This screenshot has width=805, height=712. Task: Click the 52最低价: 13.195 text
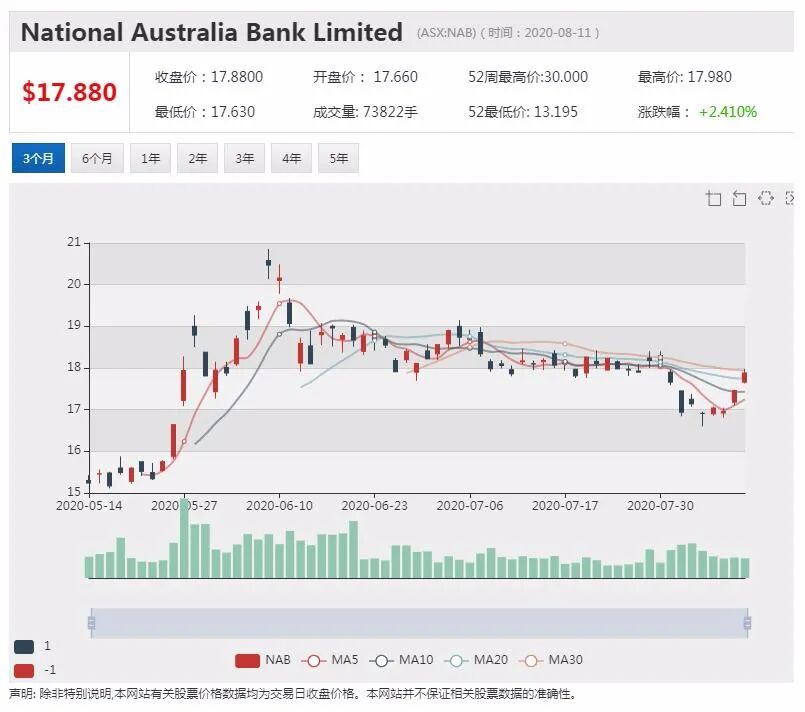pyautogui.click(x=523, y=112)
